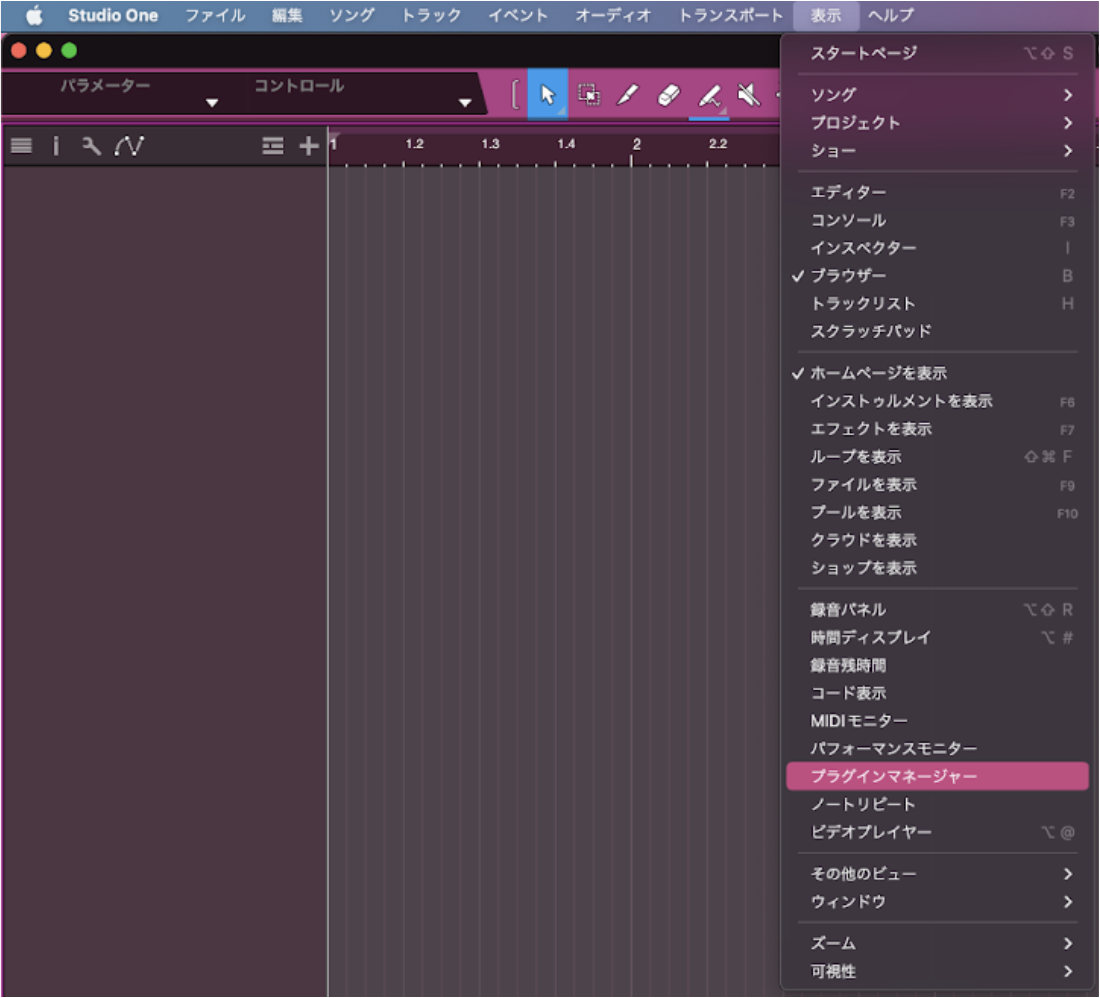Open the ファイル menu
The image size is (1100, 998).
coord(215,15)
